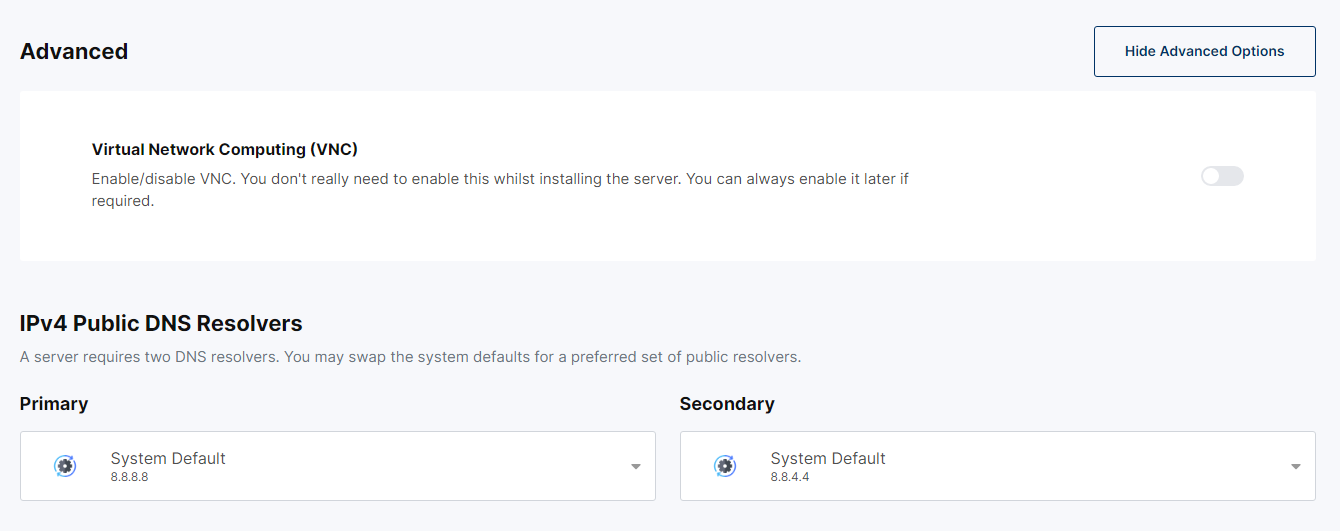Click the two DNS resolvers description
The width and height of the screenshot is (1340, 531).
411,356
